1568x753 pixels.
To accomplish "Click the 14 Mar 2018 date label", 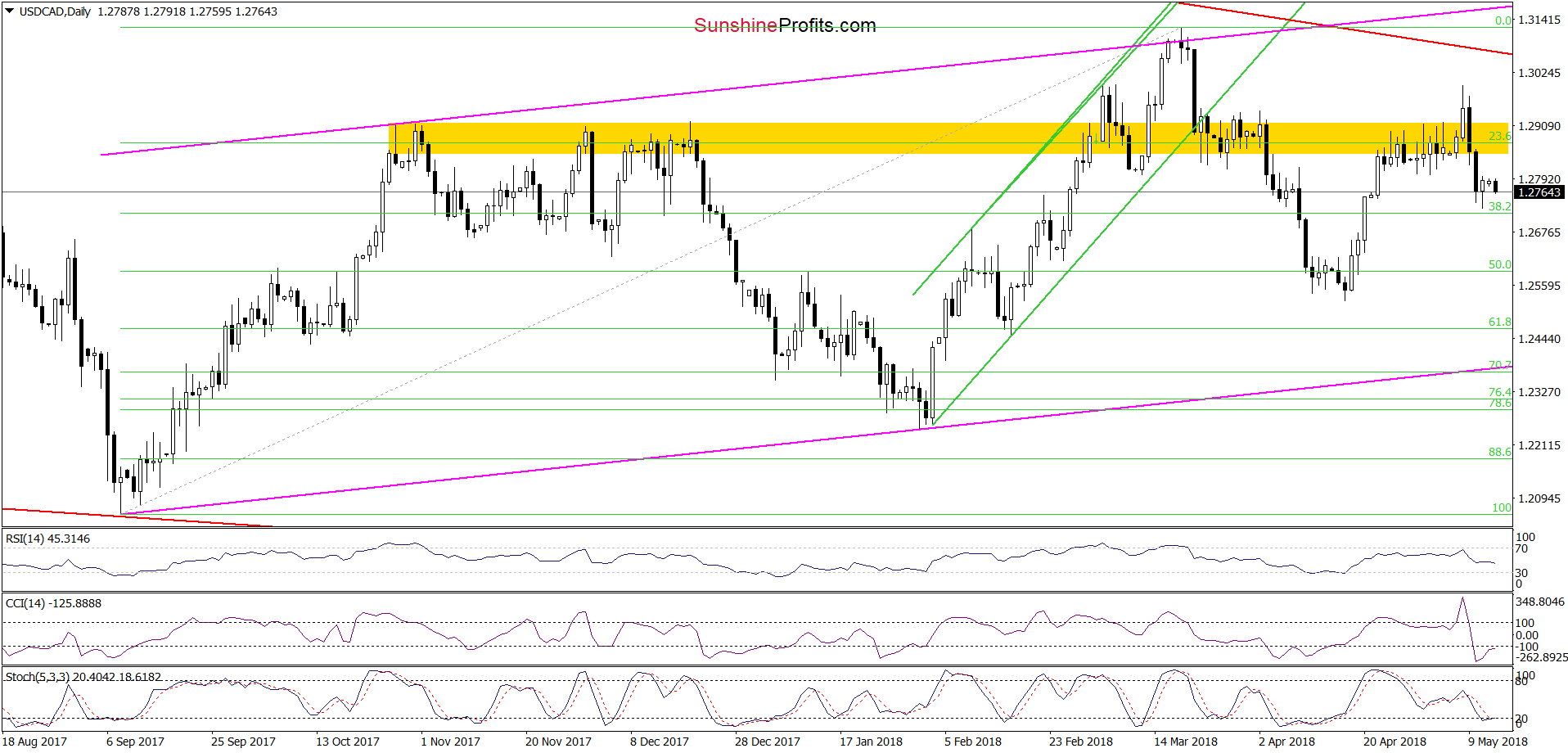I will tap(1186, 742).
